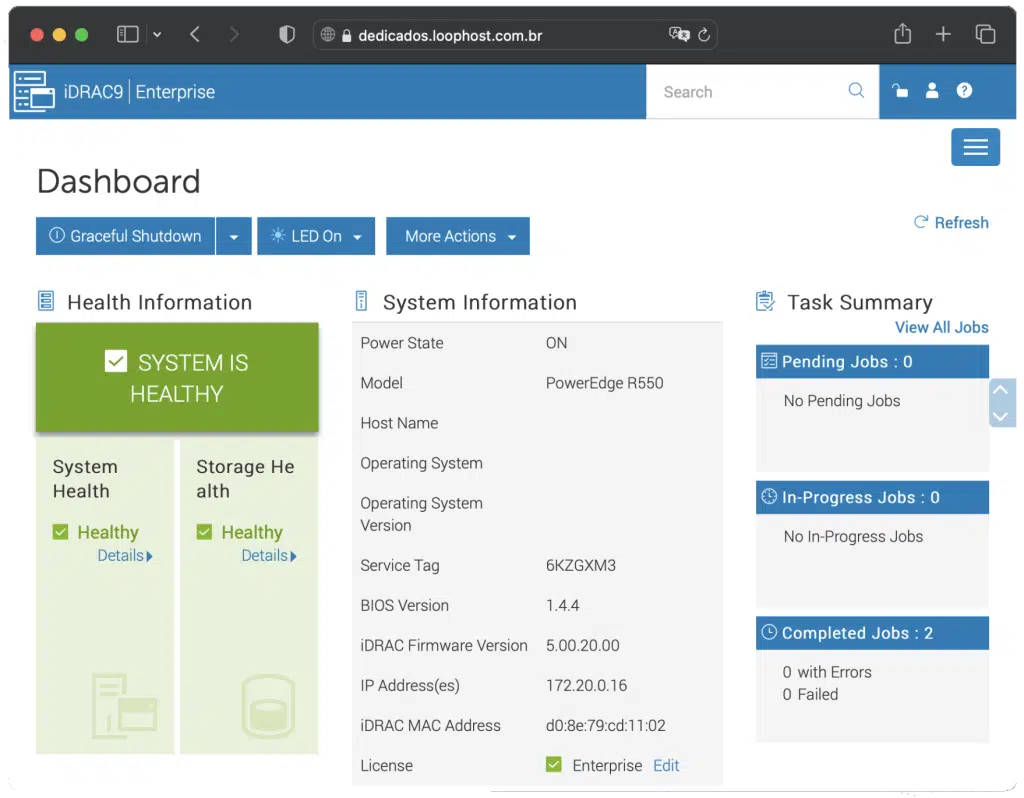
Task: Click the Task Summary clipboard icon
Action: point(765,301)
